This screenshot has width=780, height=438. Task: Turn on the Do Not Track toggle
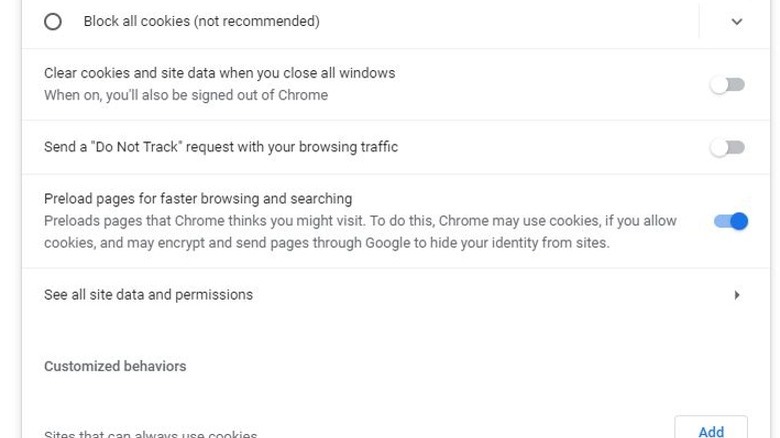tap(728, 148)
